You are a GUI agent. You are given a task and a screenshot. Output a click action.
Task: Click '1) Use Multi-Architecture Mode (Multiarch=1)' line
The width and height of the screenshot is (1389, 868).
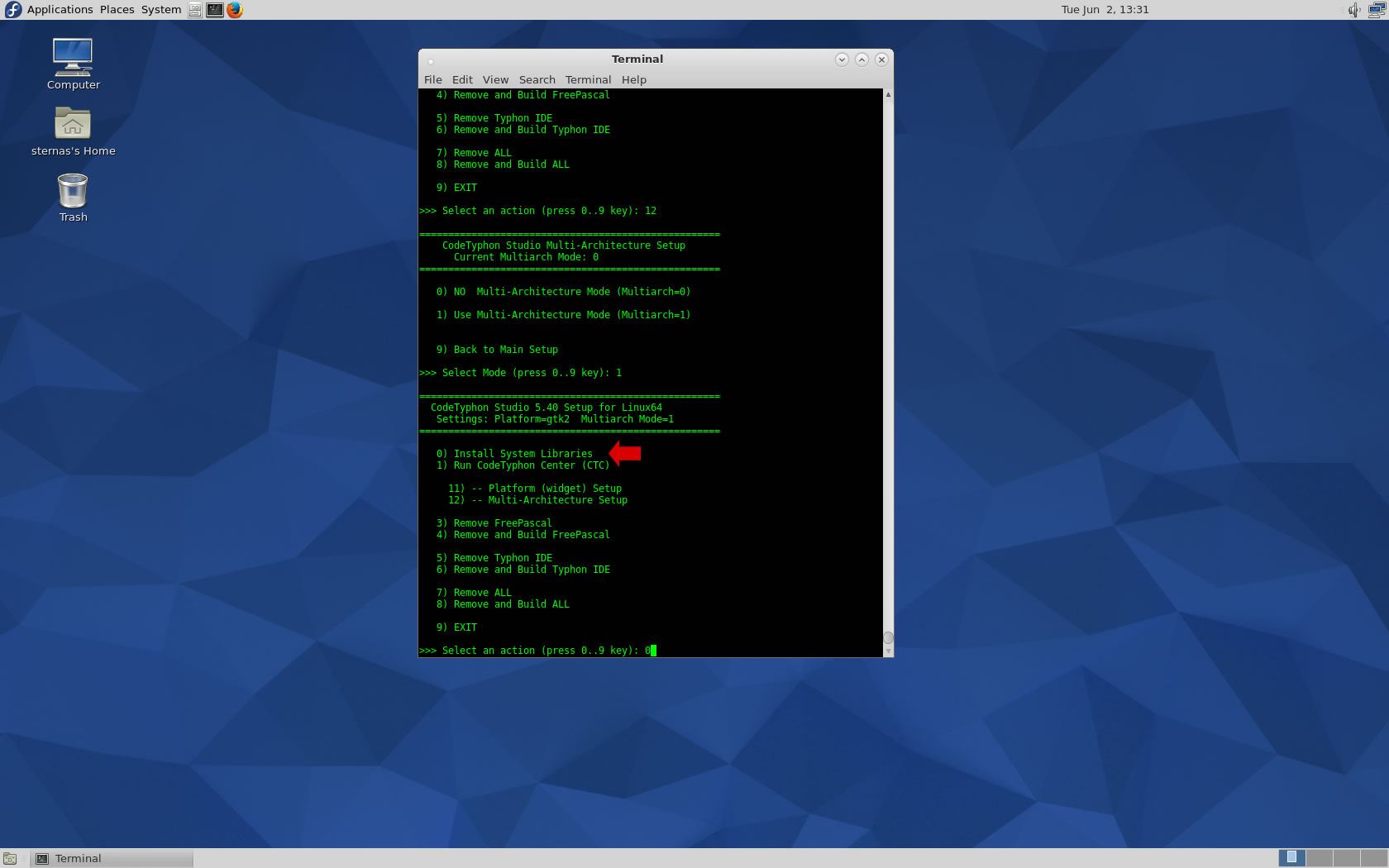click(563, 315)
